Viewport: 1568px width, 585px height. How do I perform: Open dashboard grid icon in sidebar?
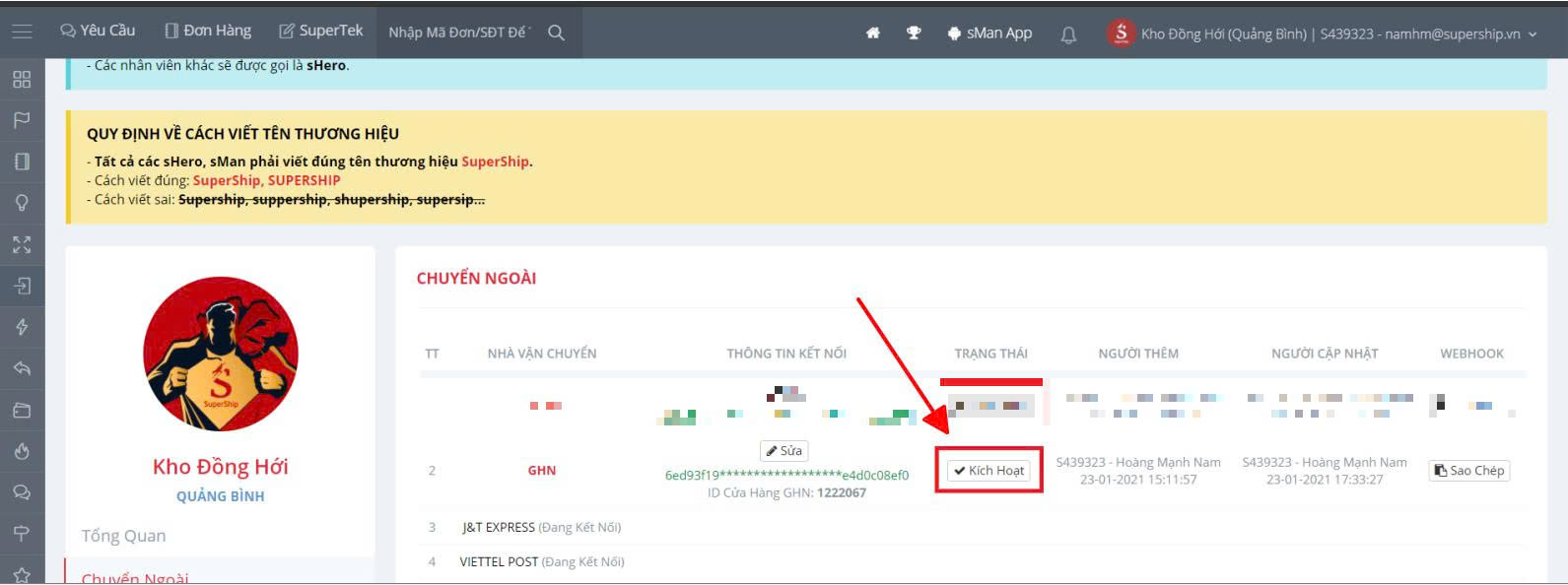22,79
